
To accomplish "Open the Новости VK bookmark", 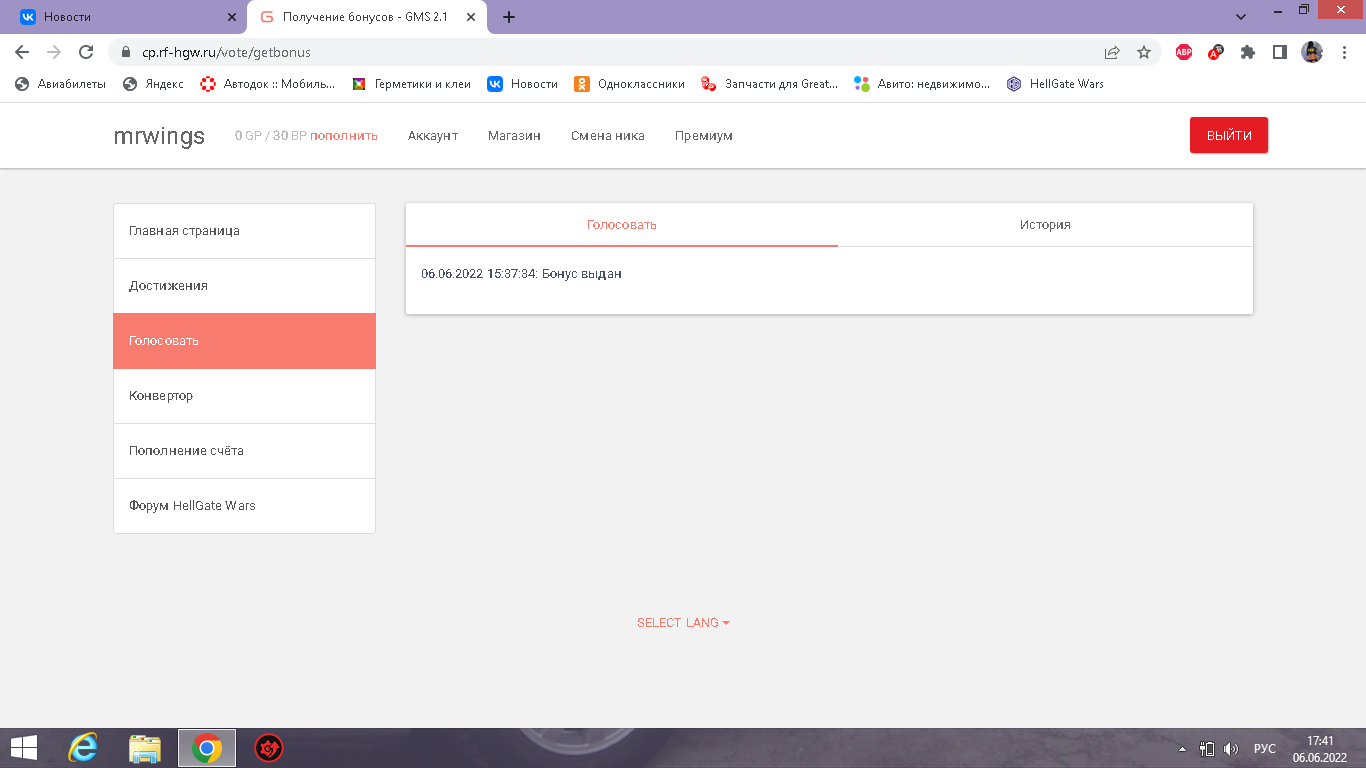I will click(522, 84).
